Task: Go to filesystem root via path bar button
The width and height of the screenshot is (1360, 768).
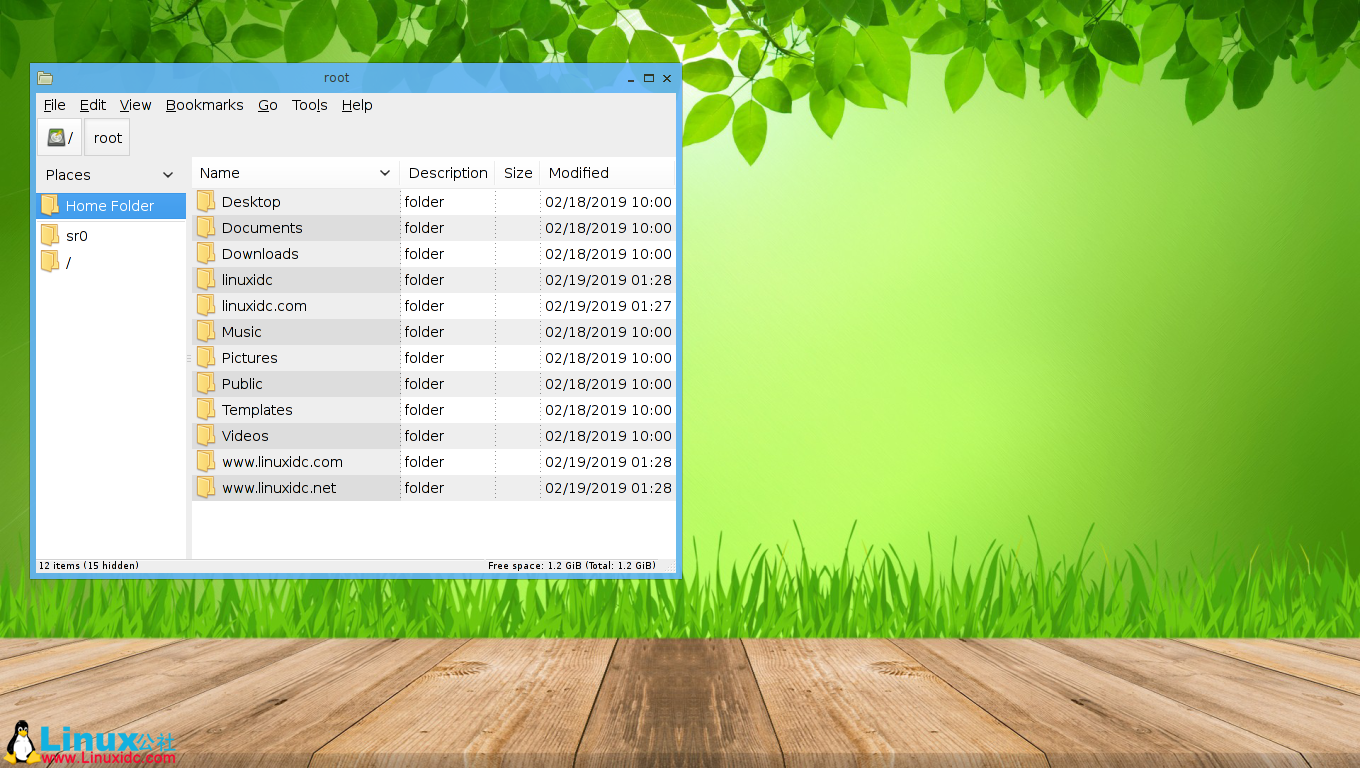Action: point(59,138)
